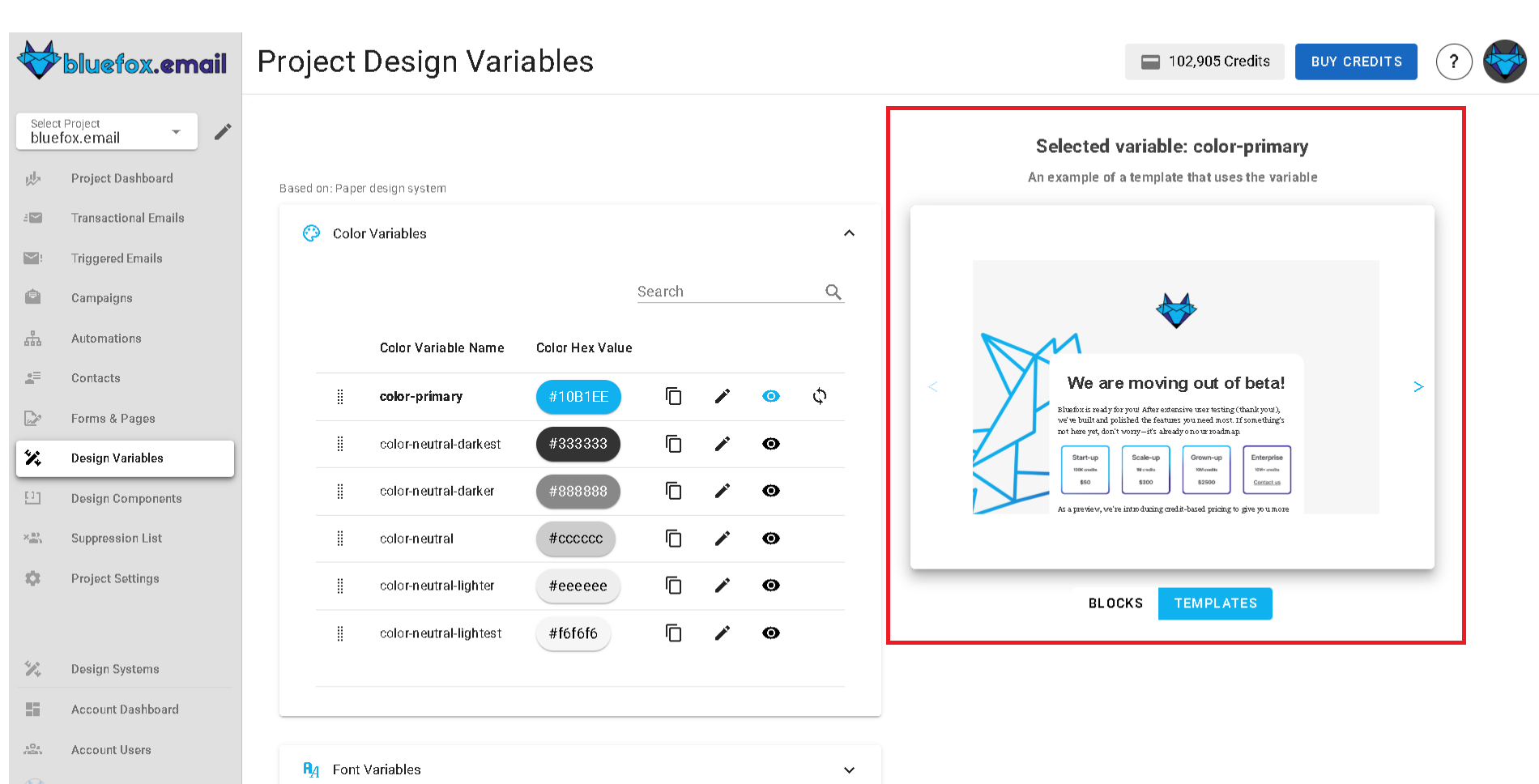Screen dimensions: 1539x784
Task: Open Triggered Emails
Action: tap(125, 258)
